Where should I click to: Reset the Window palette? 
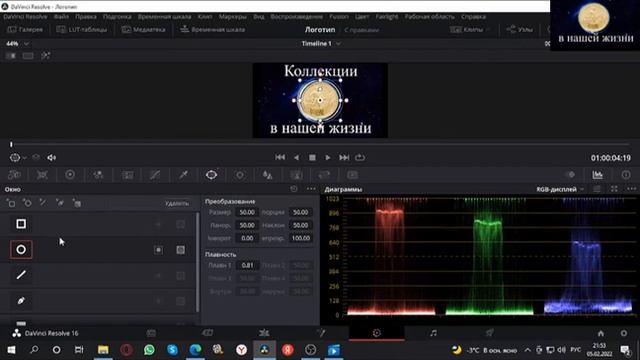294,189
